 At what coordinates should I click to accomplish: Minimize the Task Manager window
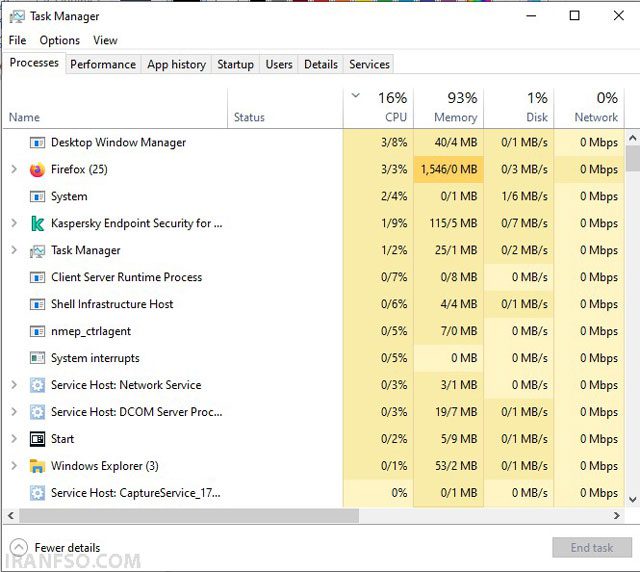pyautogui.click(x=531, y=16)
